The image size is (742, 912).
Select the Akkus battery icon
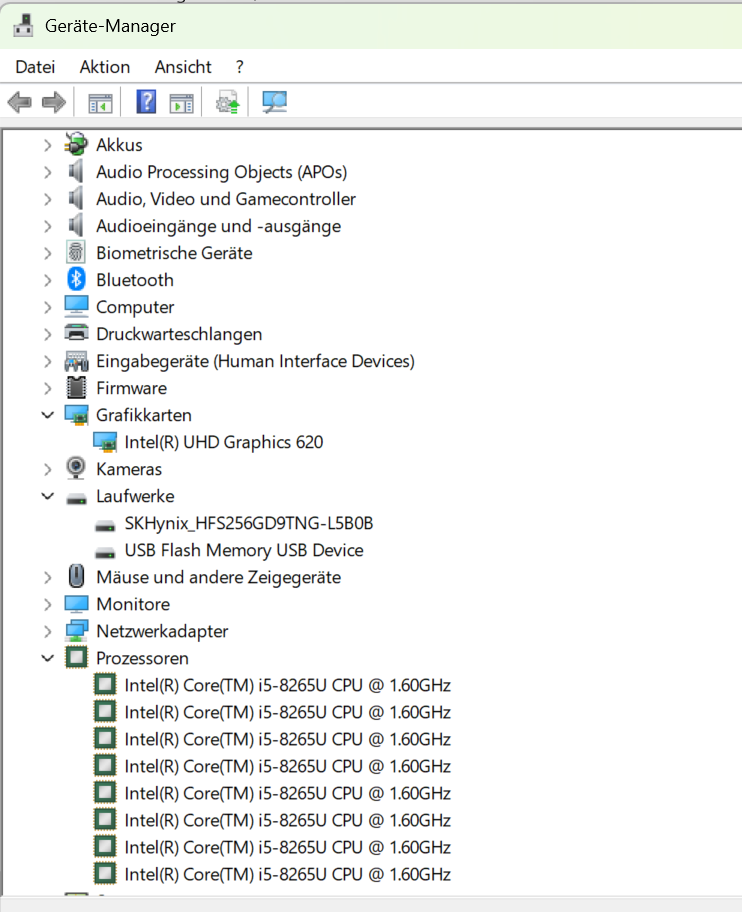coord(76,145)
